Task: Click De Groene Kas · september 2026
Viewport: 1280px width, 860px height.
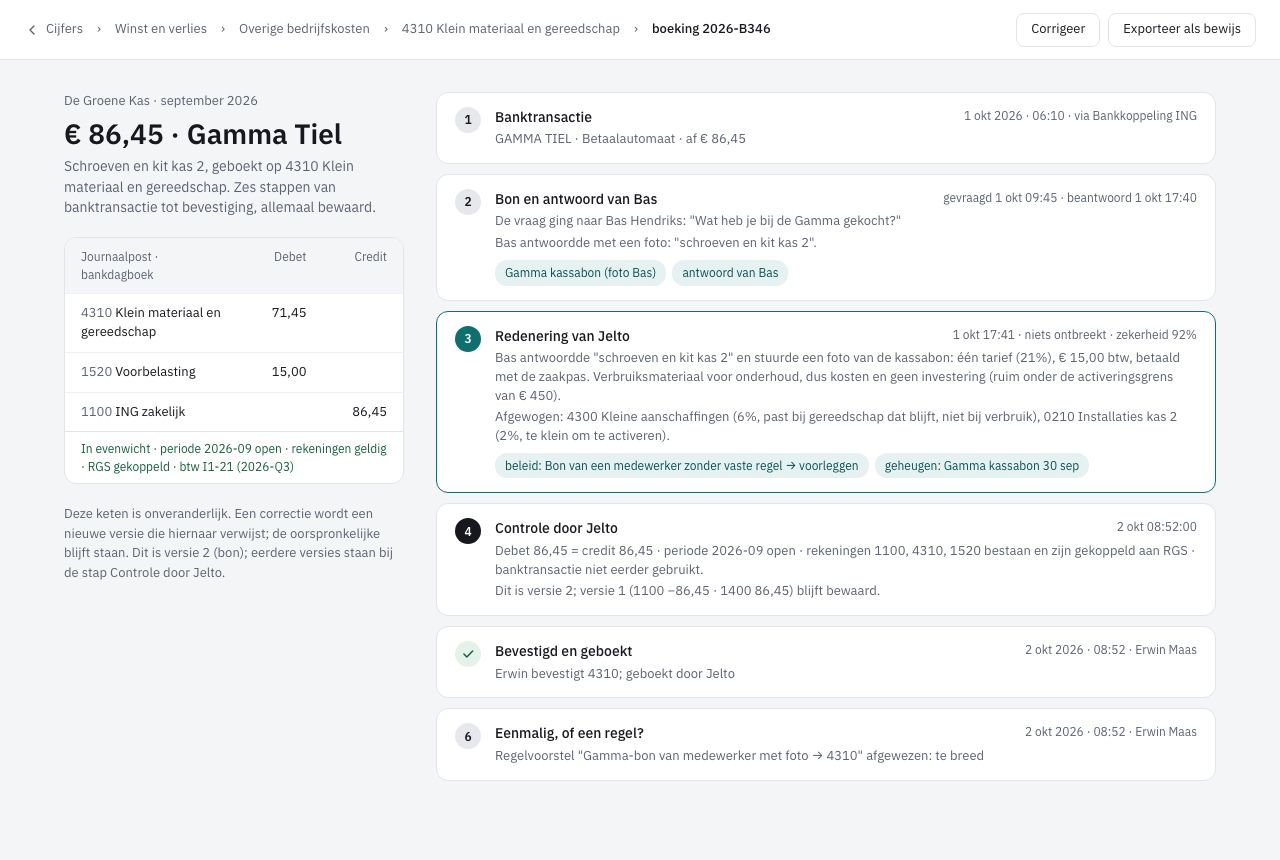Action: pos(161,101)
